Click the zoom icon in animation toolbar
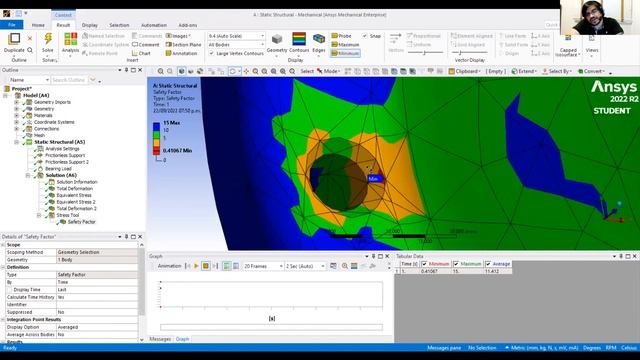Viewport: 640px width, 360px height. pyautogui.click(x=344, y=266)
